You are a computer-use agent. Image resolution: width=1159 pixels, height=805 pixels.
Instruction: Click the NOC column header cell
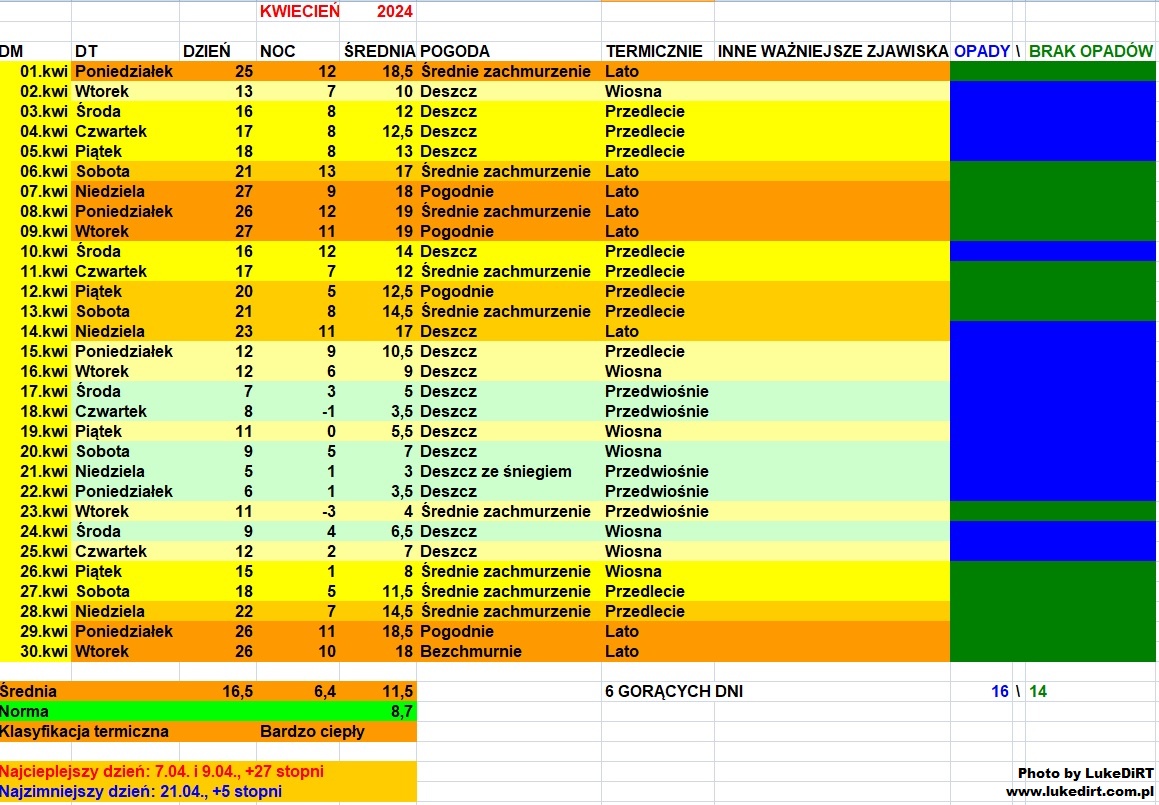tap(278, 51)
